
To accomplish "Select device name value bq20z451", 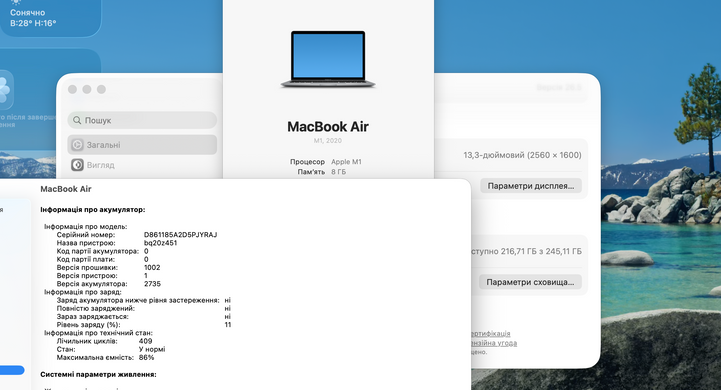I will [x=160, y=243].
